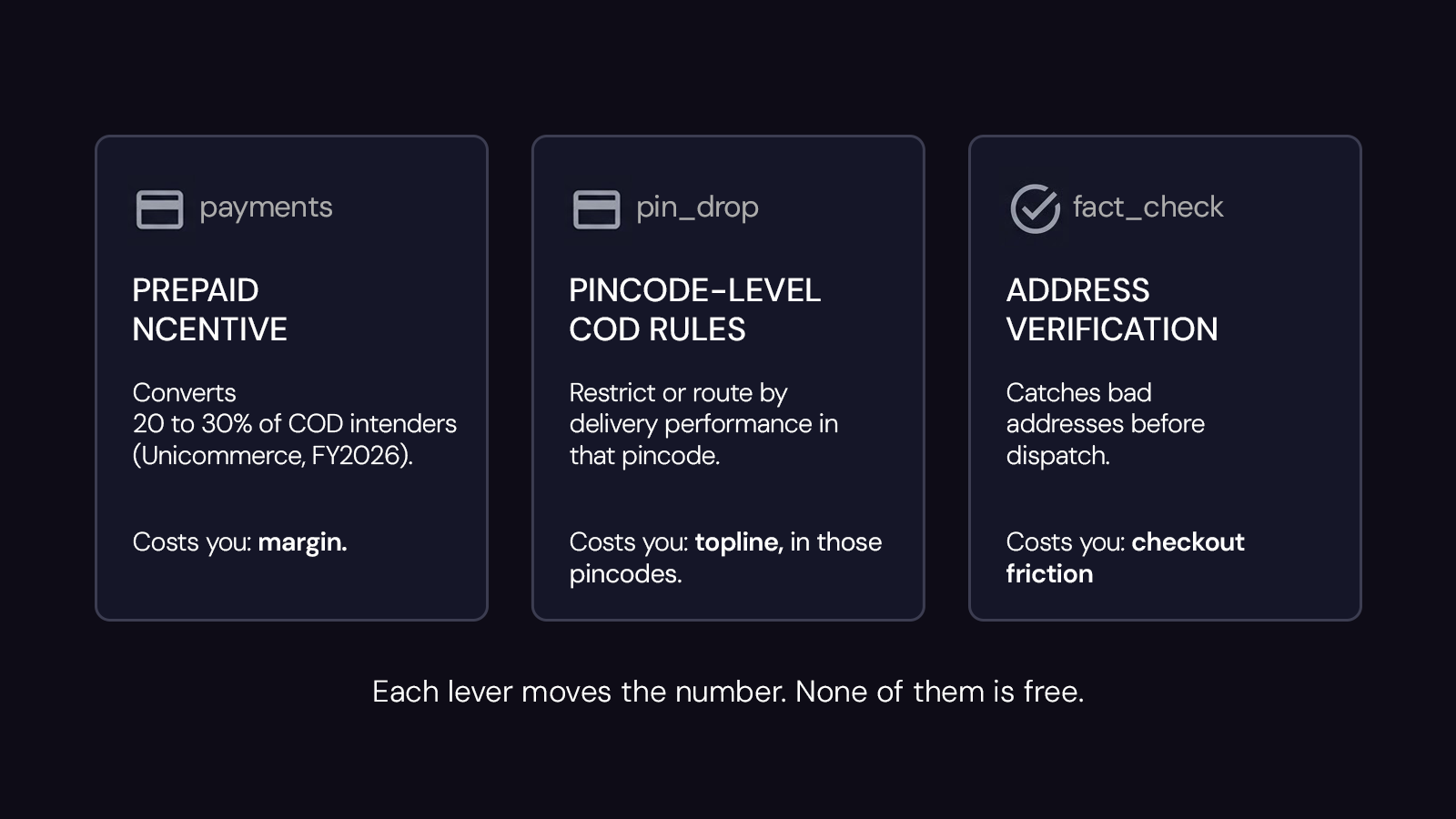Viewport: 1456px width, 819px height.
Task: Select the 'Catches bad addresses' description
Action: pyautogui.click(x=1105, y=424)
